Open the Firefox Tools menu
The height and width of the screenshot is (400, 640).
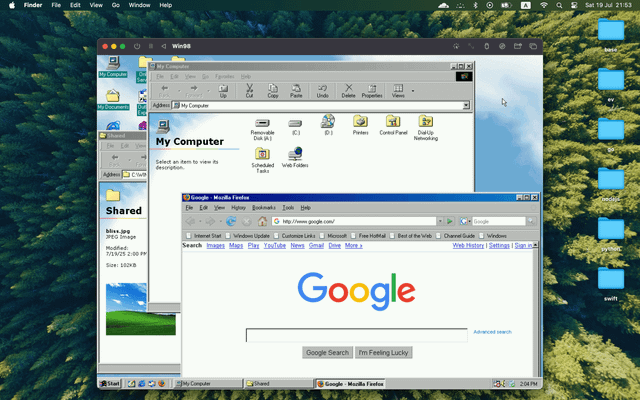(288, 208)
